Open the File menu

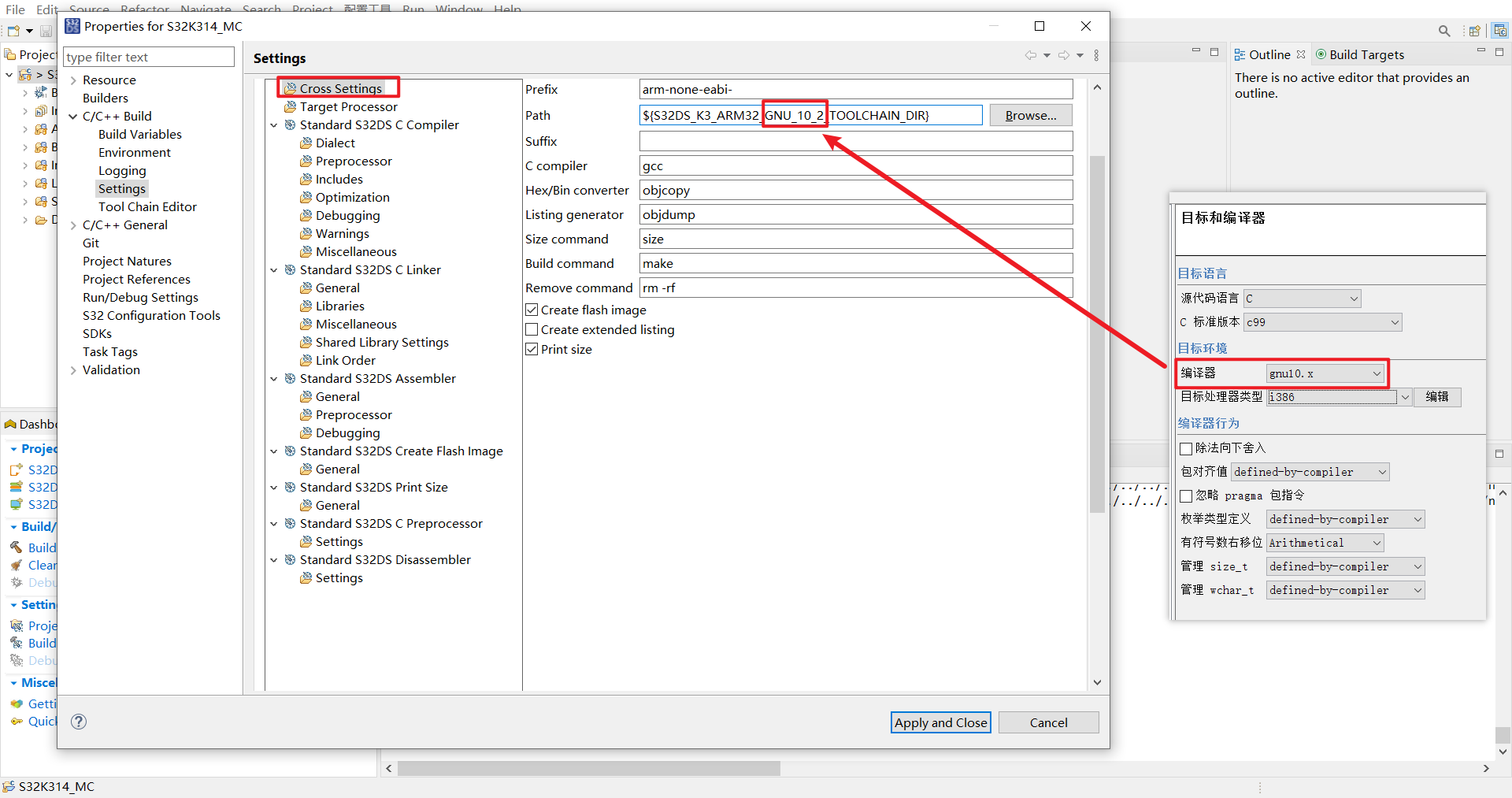[16, 9]
